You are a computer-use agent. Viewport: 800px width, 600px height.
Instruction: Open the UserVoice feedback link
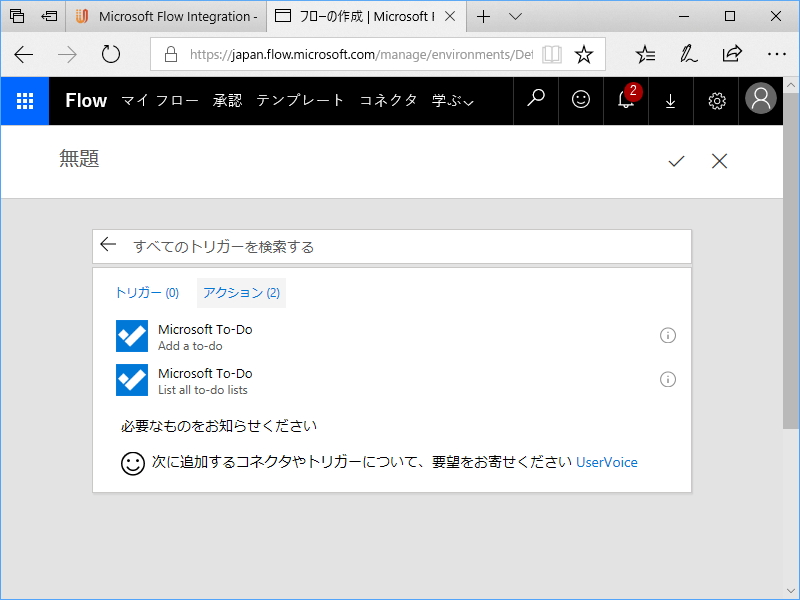607,462
